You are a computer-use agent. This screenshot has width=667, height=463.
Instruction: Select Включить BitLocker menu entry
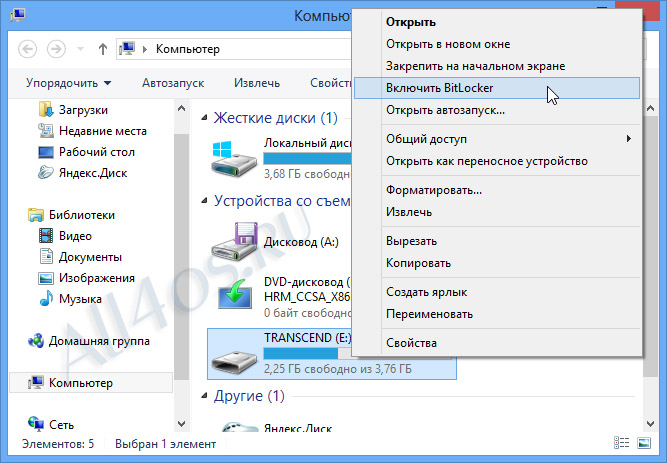pos(497,88)
